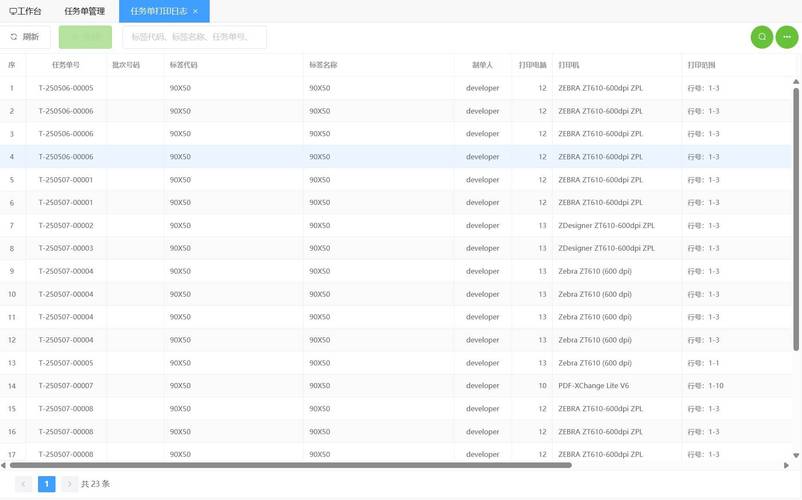This screenshot has width=802, height=500.
Task: Click T-250507-00001 in row 5
Action: (66, 180)
